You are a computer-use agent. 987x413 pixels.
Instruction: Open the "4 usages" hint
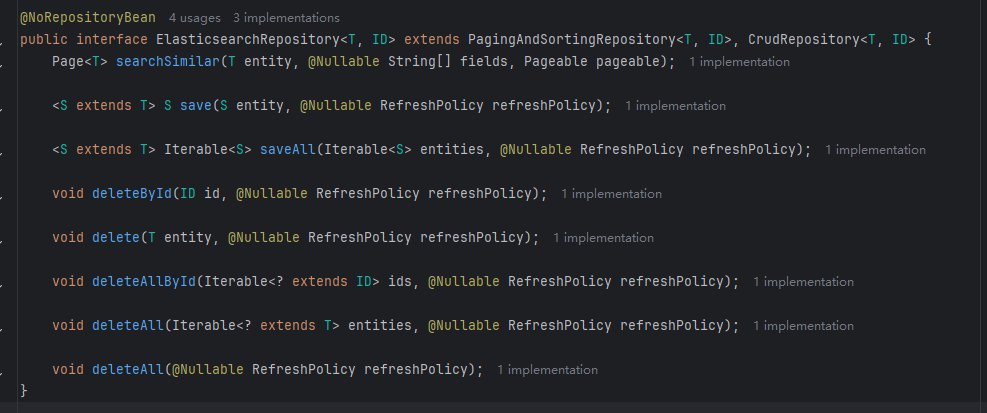[195, 18]
